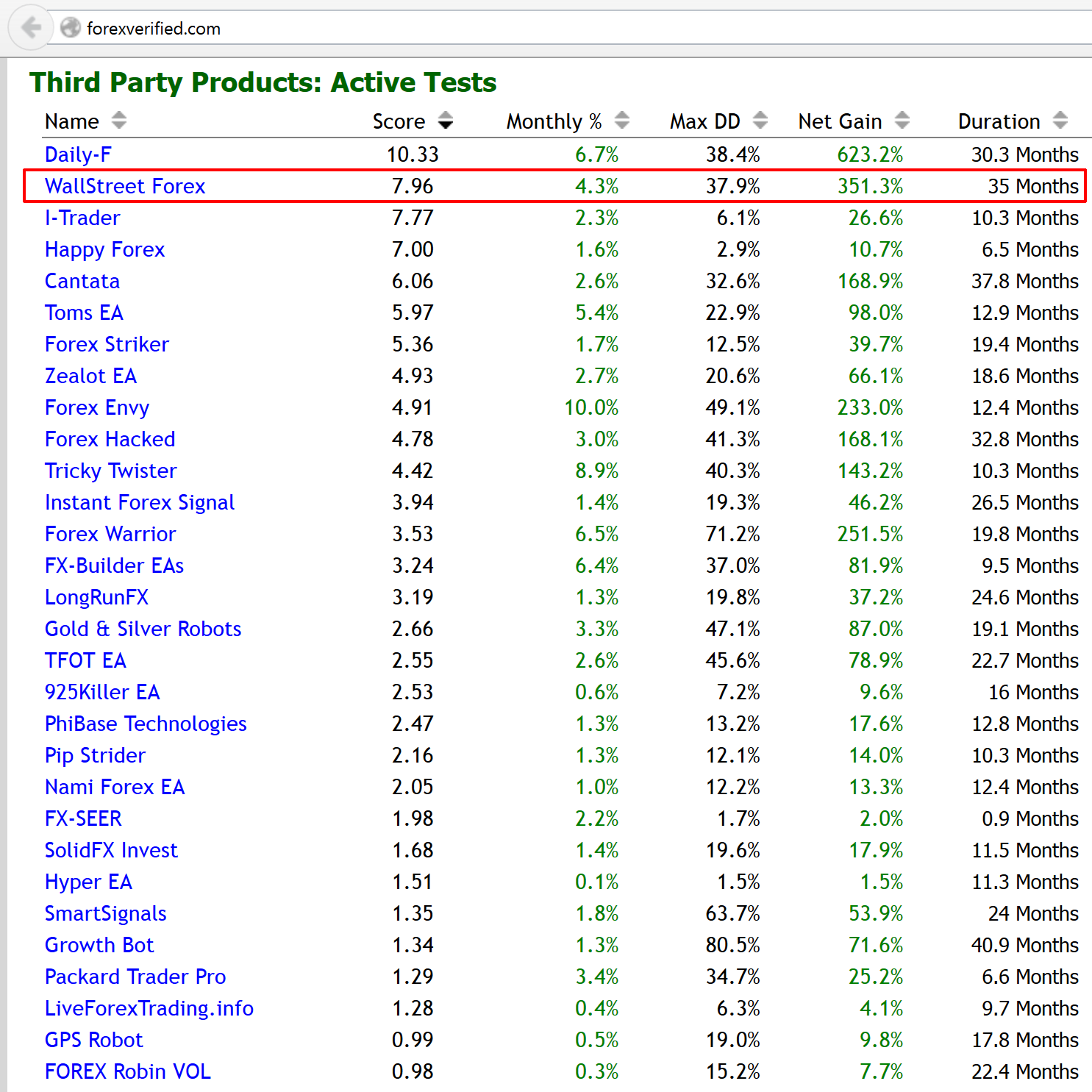The width and height of the screenshot is (1092, 1092).
Task: Open the Zealot EA link
Action: [90, 376]
